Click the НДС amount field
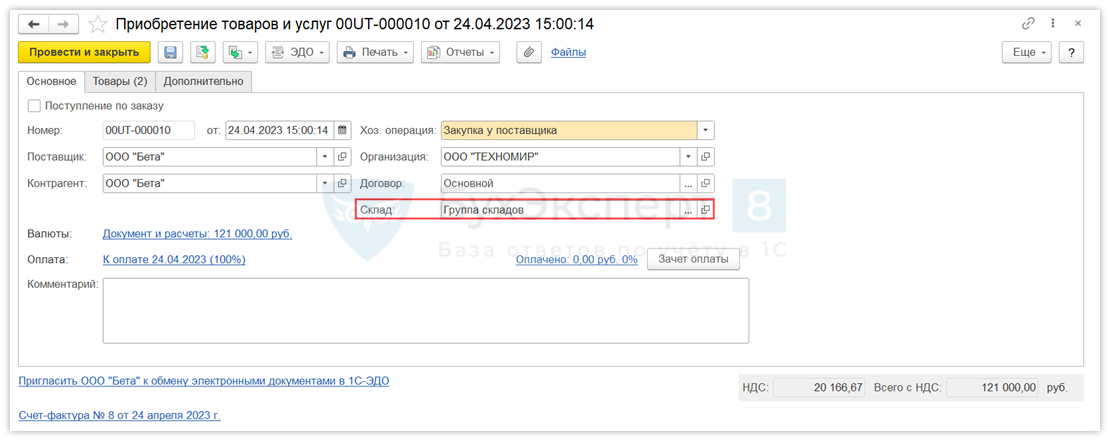1110x441 pixels. pos(819,388)
